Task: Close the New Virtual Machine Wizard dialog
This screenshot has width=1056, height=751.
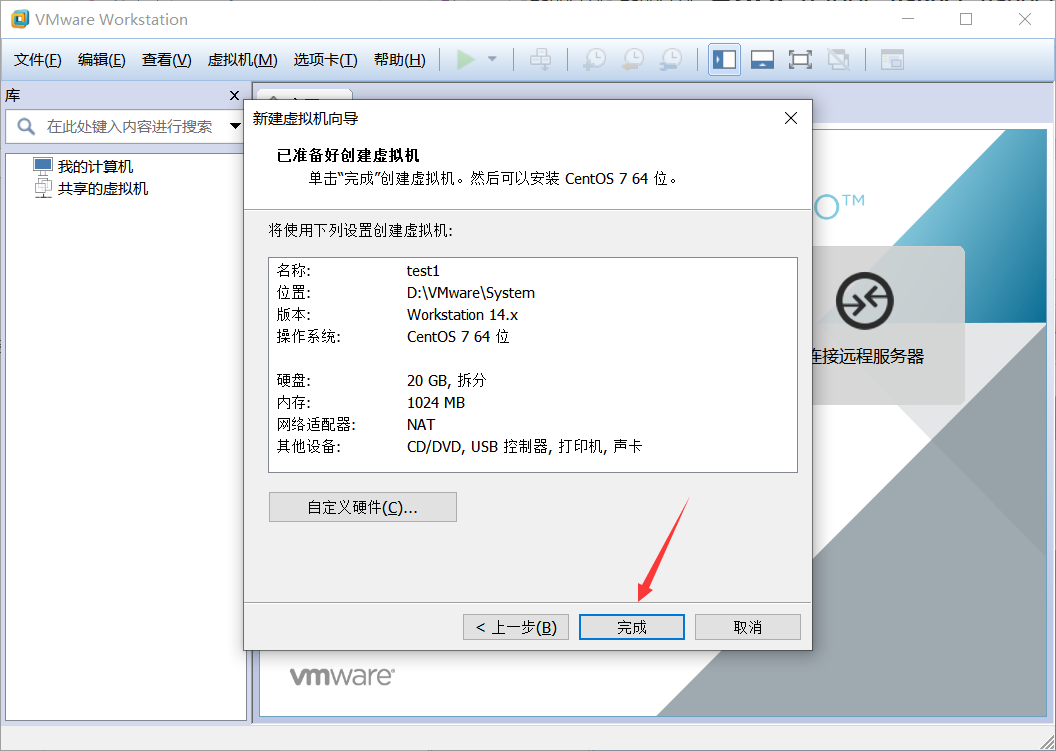Action: click(791, 119)
